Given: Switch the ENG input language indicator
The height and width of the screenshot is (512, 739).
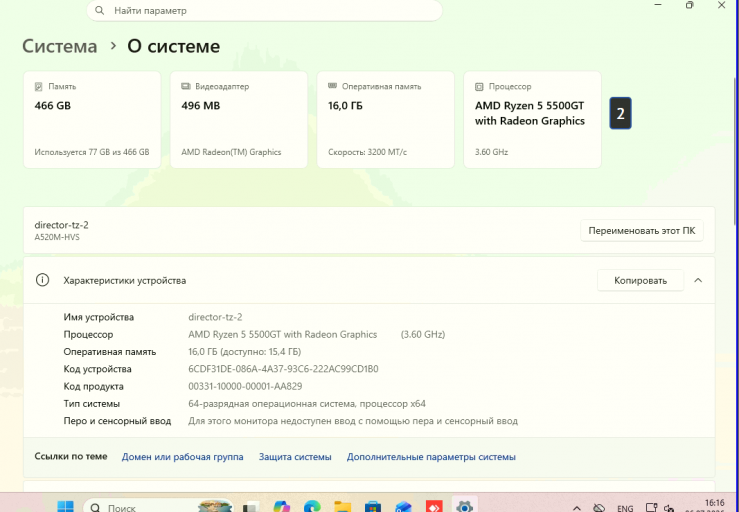Looking at the screenshot, I should tap(625, 508).
